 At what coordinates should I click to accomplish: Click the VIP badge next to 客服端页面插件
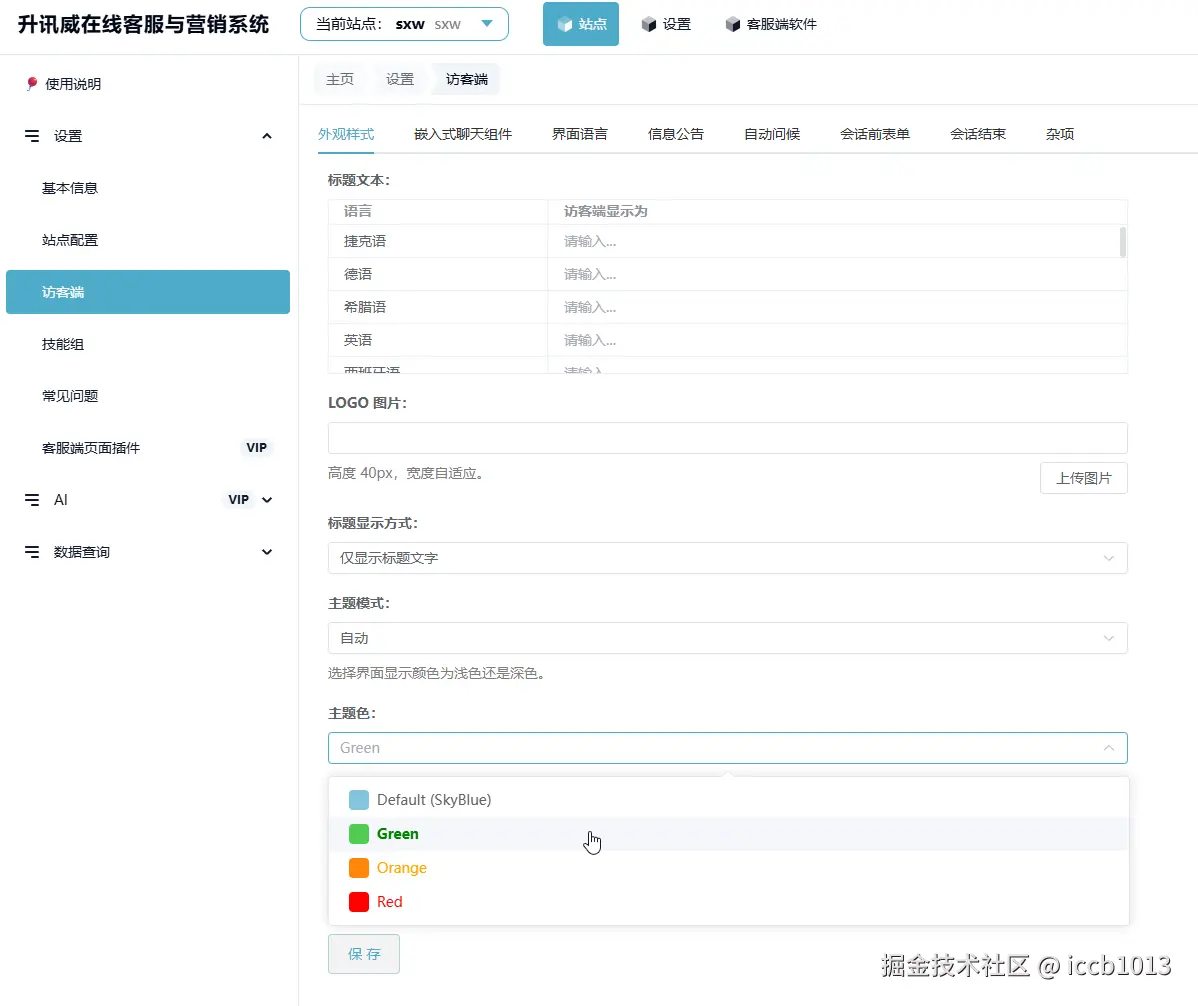tap(257, 448)
